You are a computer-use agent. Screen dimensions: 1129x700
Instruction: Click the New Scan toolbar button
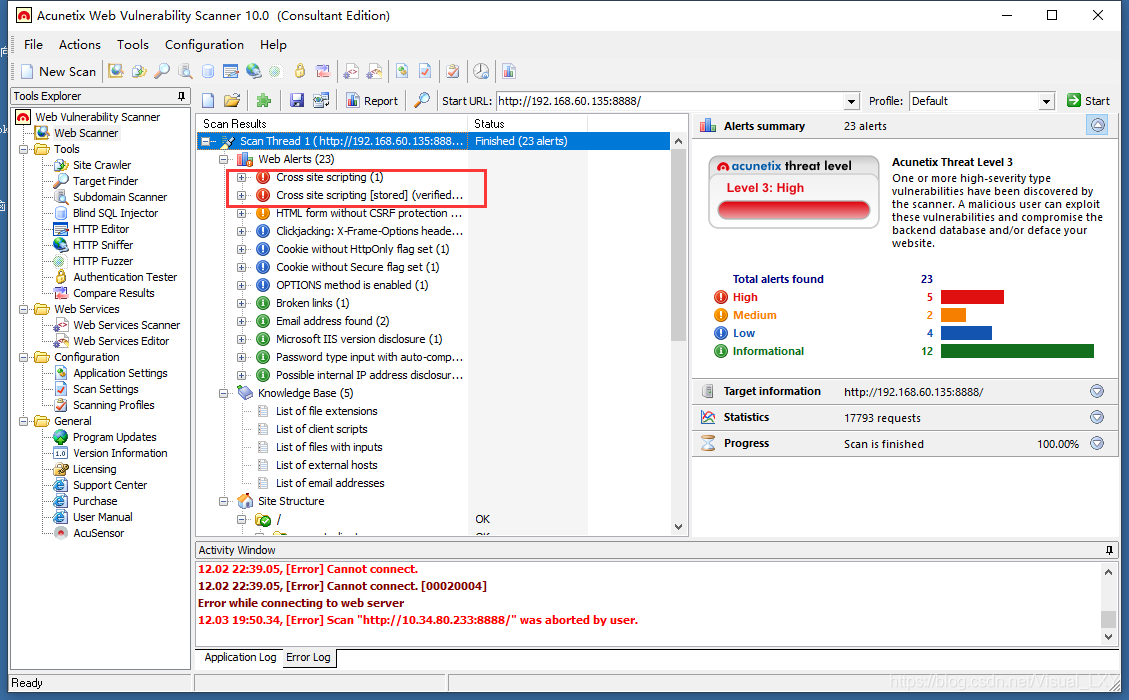58,71
